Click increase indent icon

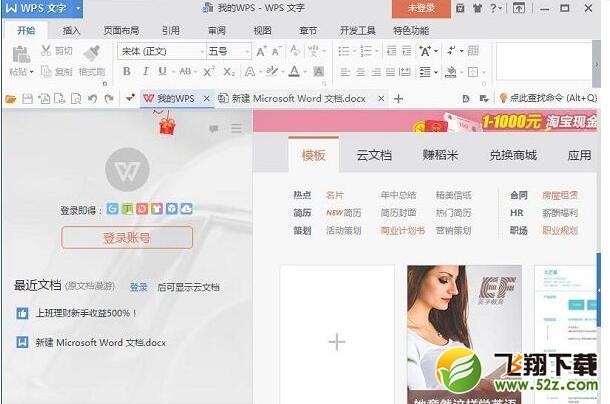[x=407, y=51]
